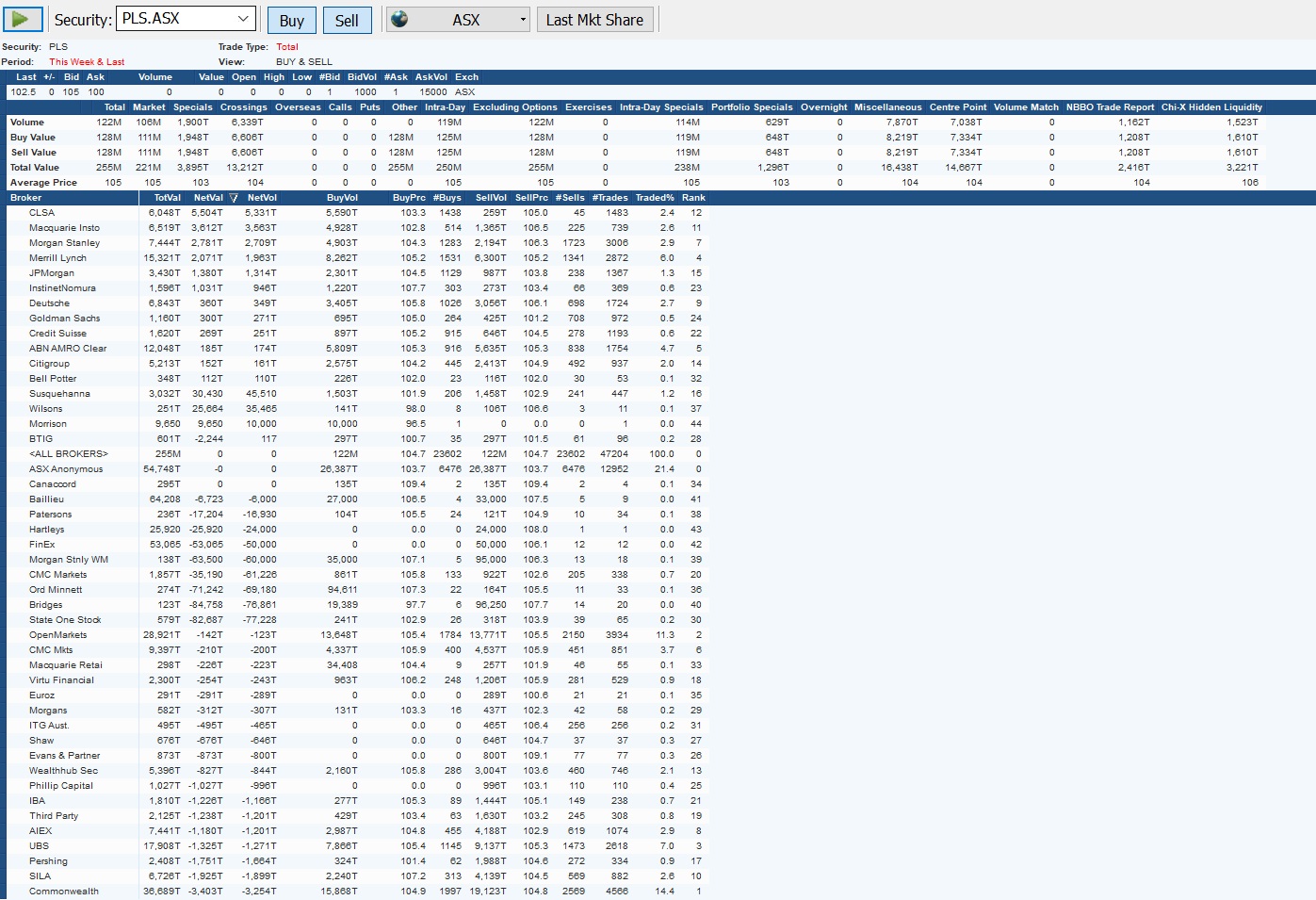Image resolution: width=1316 pixels, height=900 pixels.
Task: Select the ASX Anonymous row
Action: coord(356,469)
